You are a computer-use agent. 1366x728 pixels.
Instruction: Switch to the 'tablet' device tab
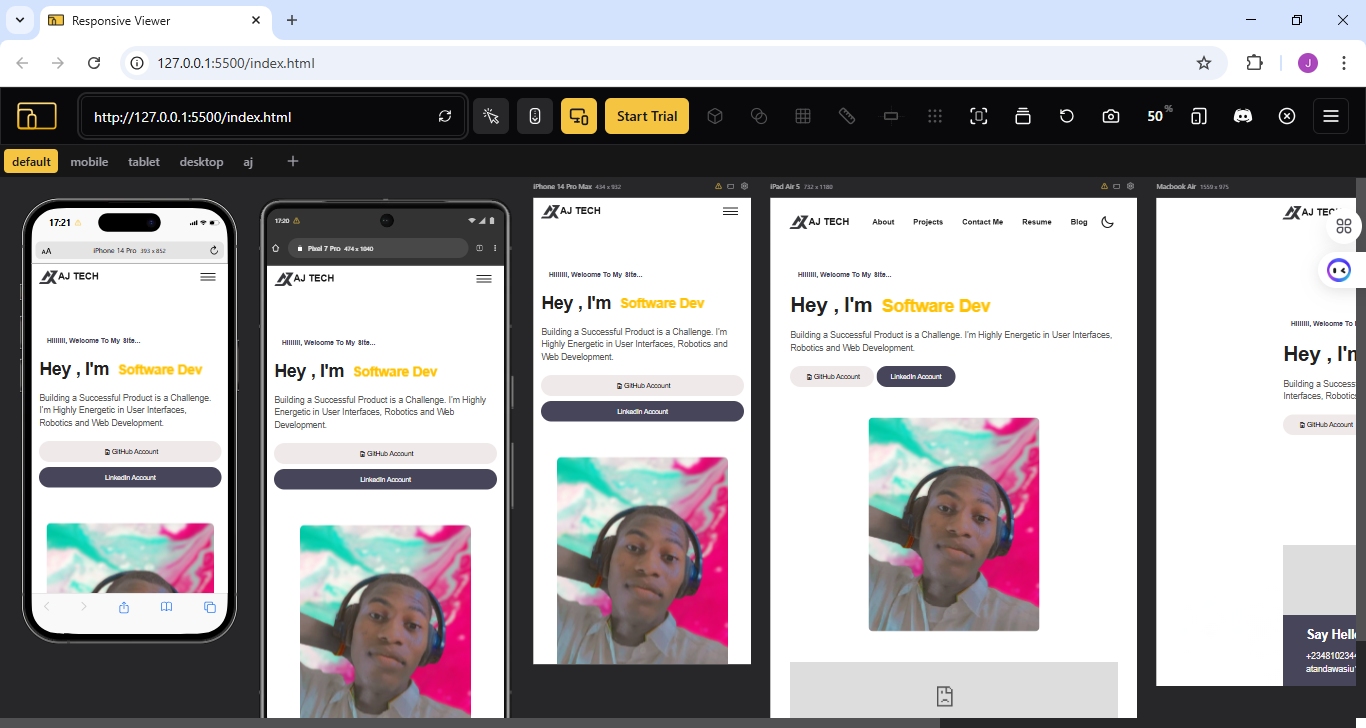144,162
